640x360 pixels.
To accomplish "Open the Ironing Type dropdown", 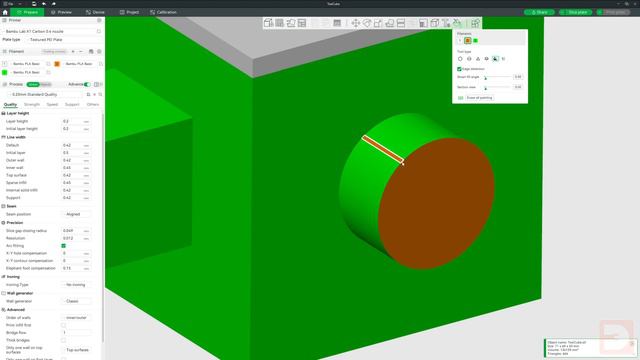I will (x=76, y=285).
